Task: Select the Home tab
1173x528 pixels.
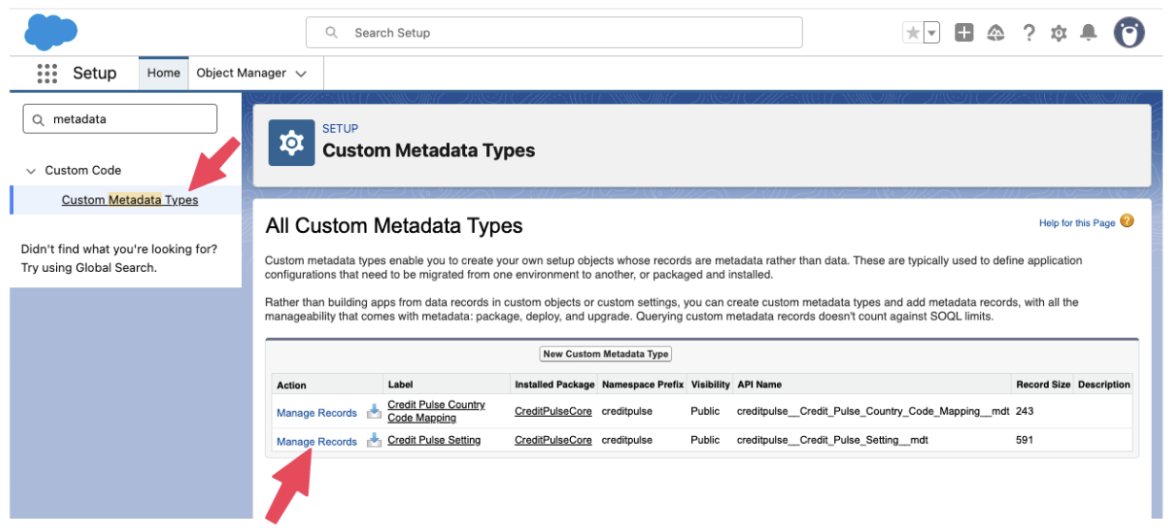Action: coord(163,73)
